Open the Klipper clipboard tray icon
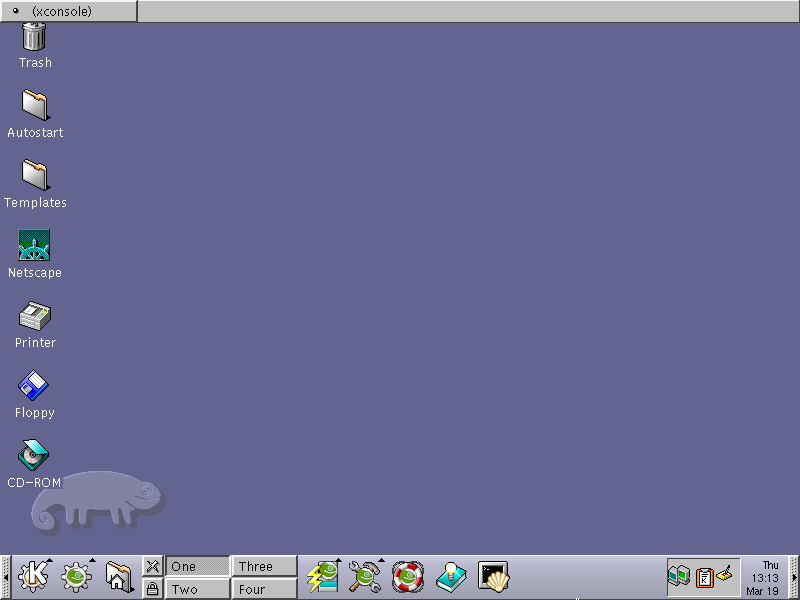This screenshot has height=600, width=800. tap(705, 578)
